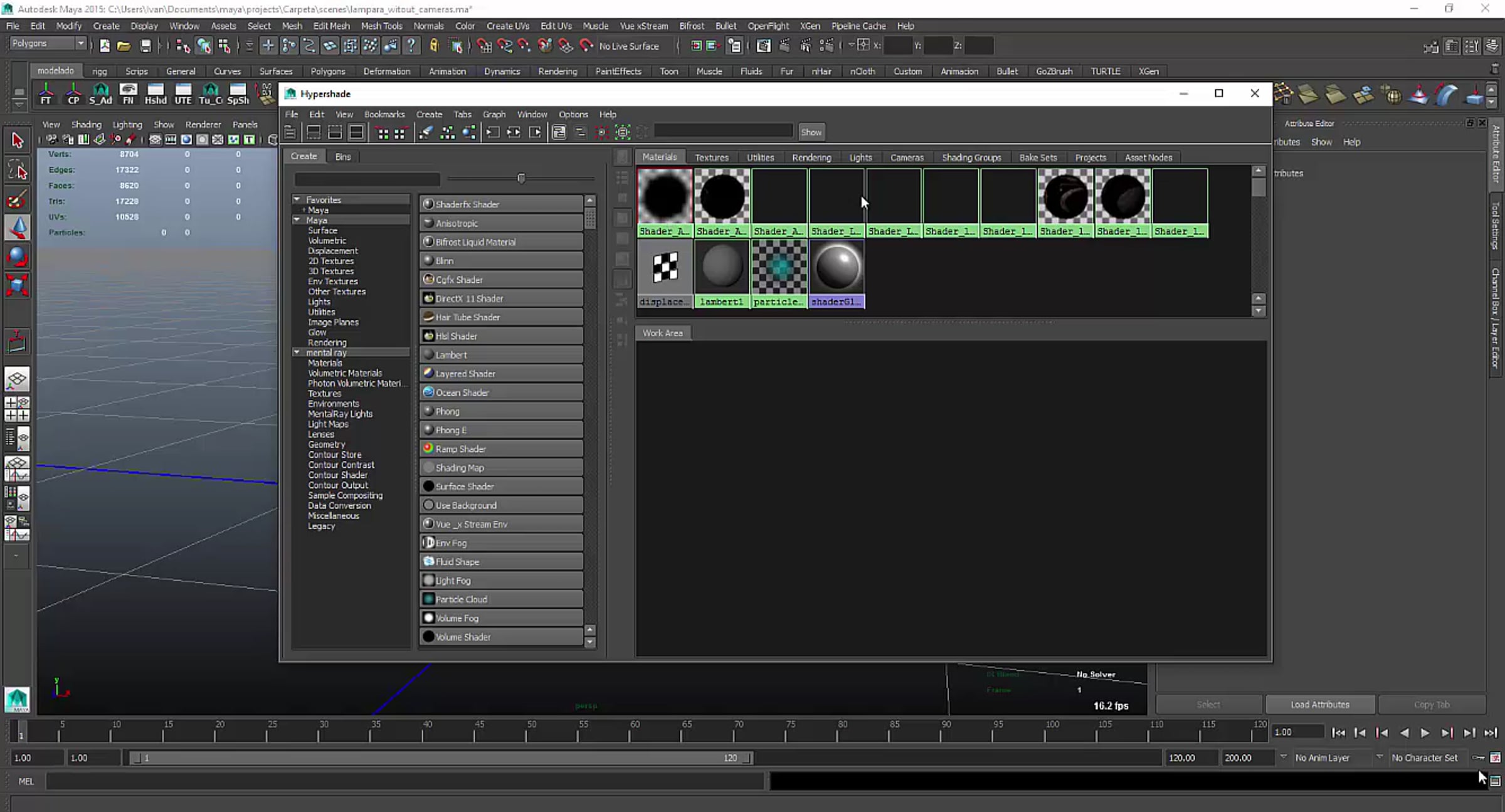
Task: Open the Polygons menu set dropdown
Action: (x=80, y=43)
